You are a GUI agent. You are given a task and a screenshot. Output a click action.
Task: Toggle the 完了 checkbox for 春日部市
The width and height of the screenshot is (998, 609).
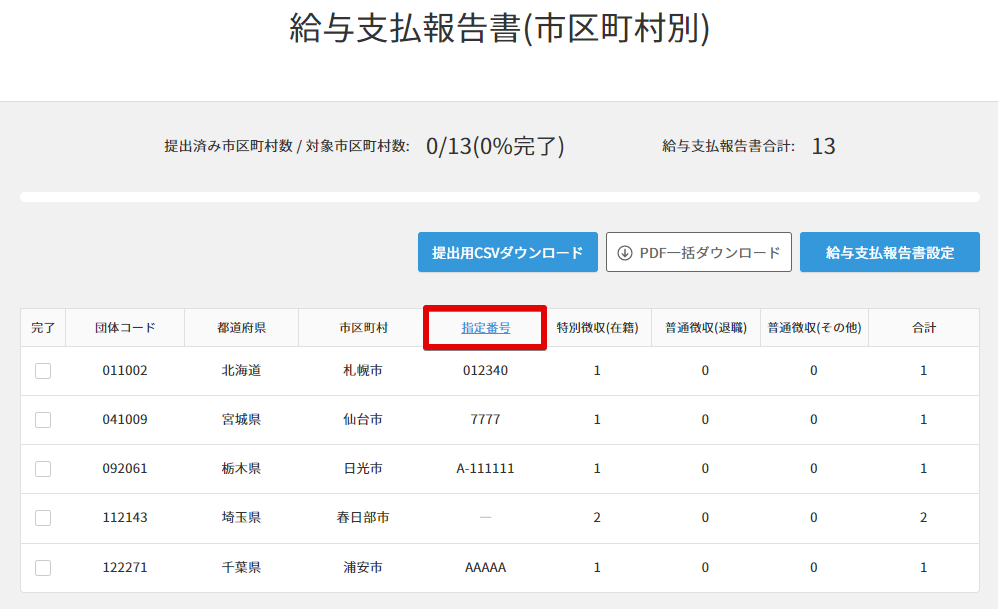point(43,518)
